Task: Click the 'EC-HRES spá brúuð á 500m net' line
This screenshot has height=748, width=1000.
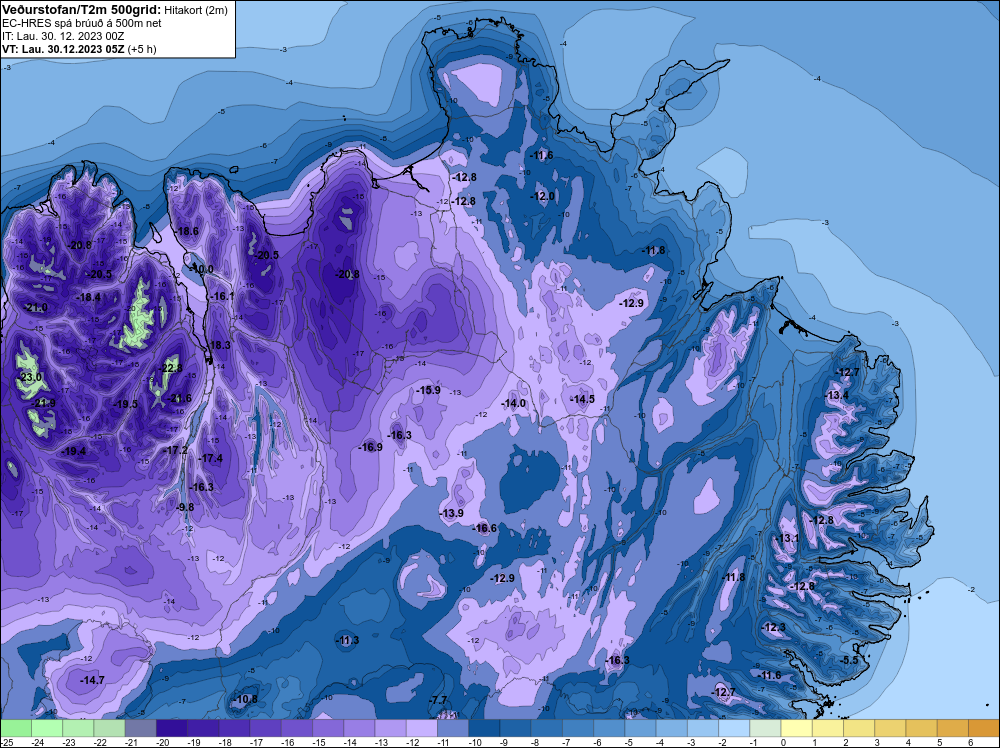Action: coord(82,23)
